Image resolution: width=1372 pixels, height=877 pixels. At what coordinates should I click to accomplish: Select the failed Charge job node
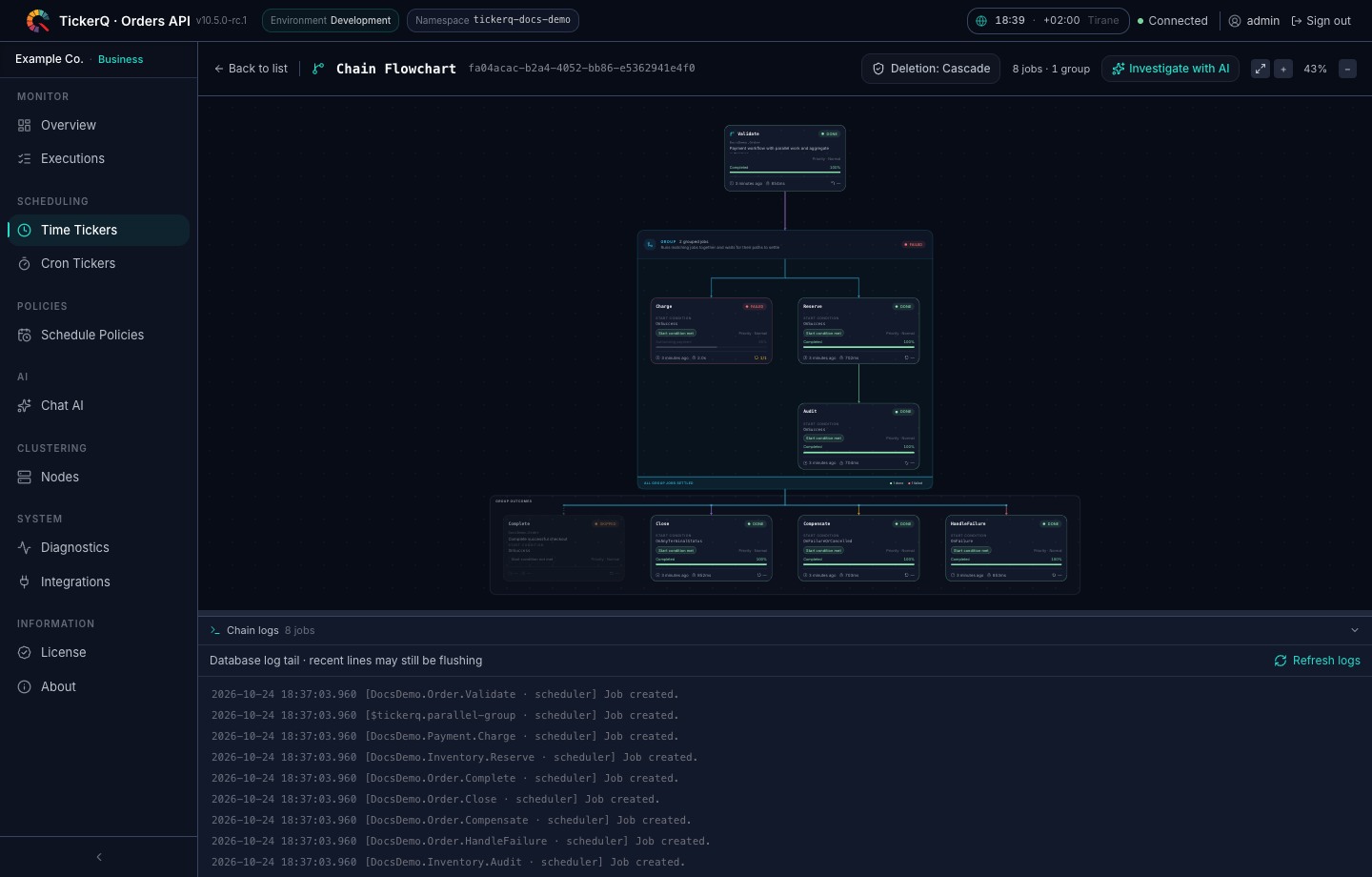[x=711, y=331]
